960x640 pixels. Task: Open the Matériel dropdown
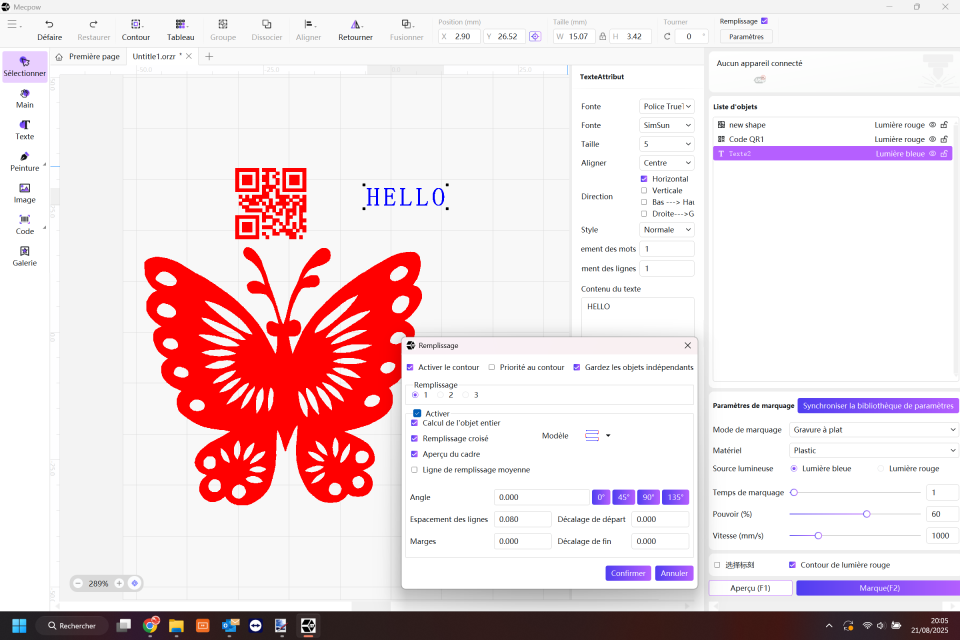(x=873, y=450)
